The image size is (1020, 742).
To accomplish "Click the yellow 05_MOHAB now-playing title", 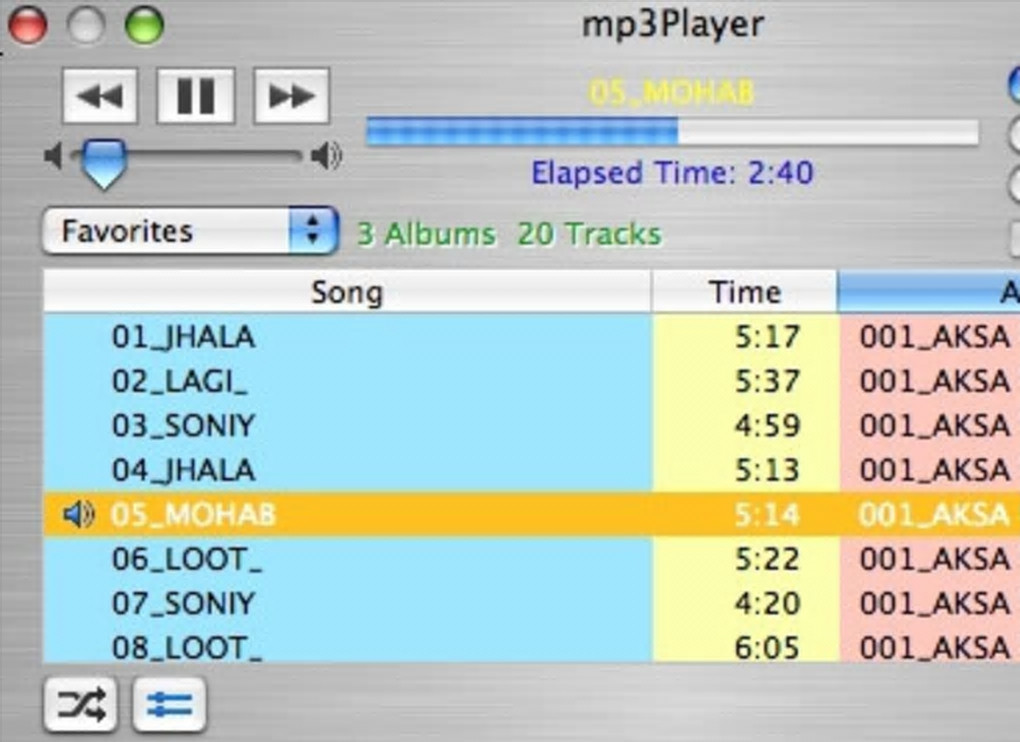I will click(672, 92).
